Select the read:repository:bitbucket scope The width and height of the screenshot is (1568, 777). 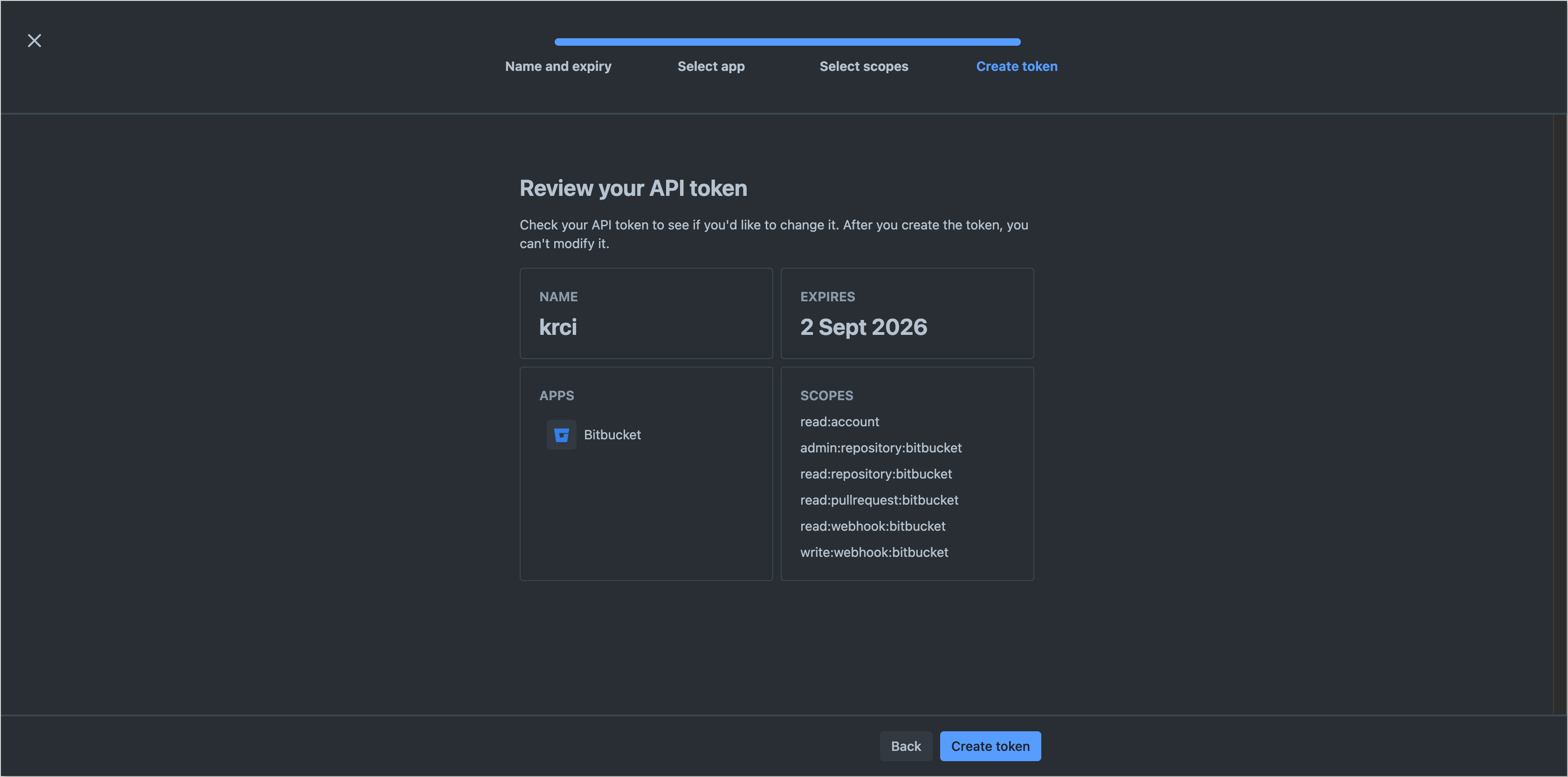[x=876, y=474]
